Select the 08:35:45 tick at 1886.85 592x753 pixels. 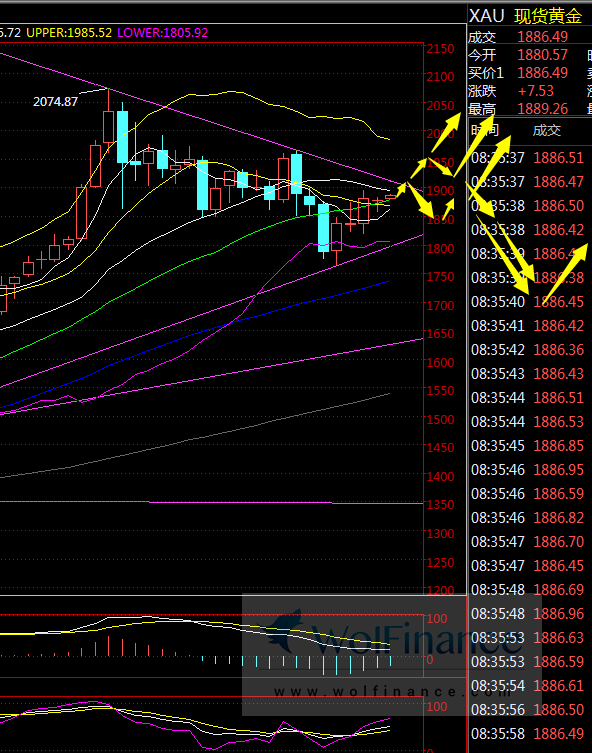click(527, 446)
